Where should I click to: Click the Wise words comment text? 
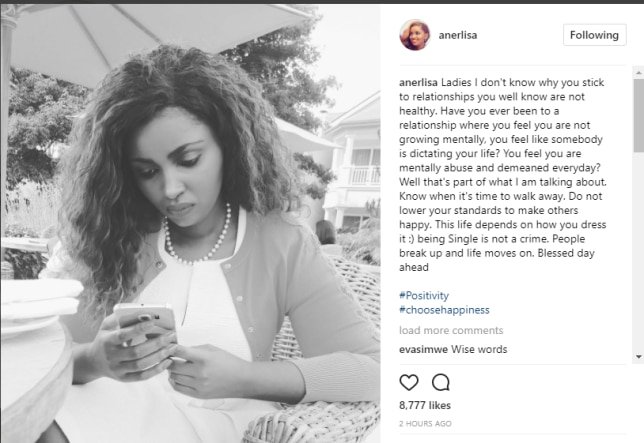pyautogui.click(x=479, y=349)
